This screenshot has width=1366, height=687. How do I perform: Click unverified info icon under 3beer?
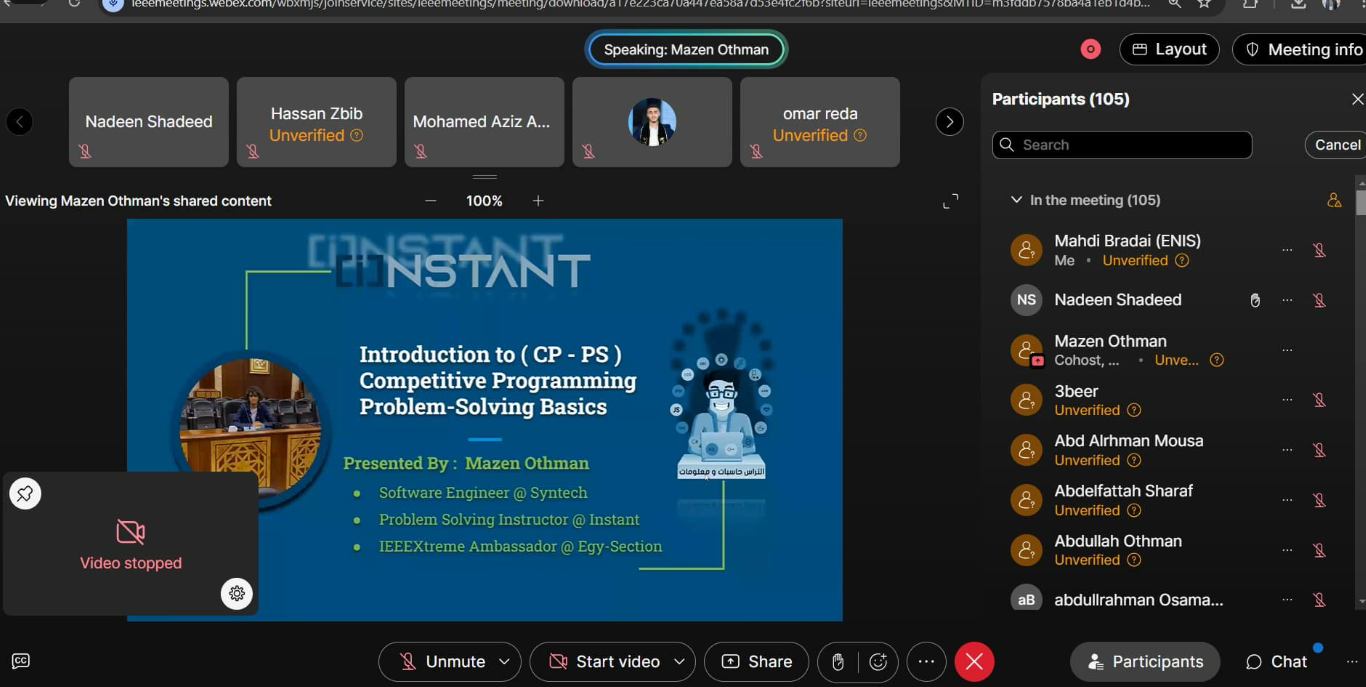[1134, 410]
